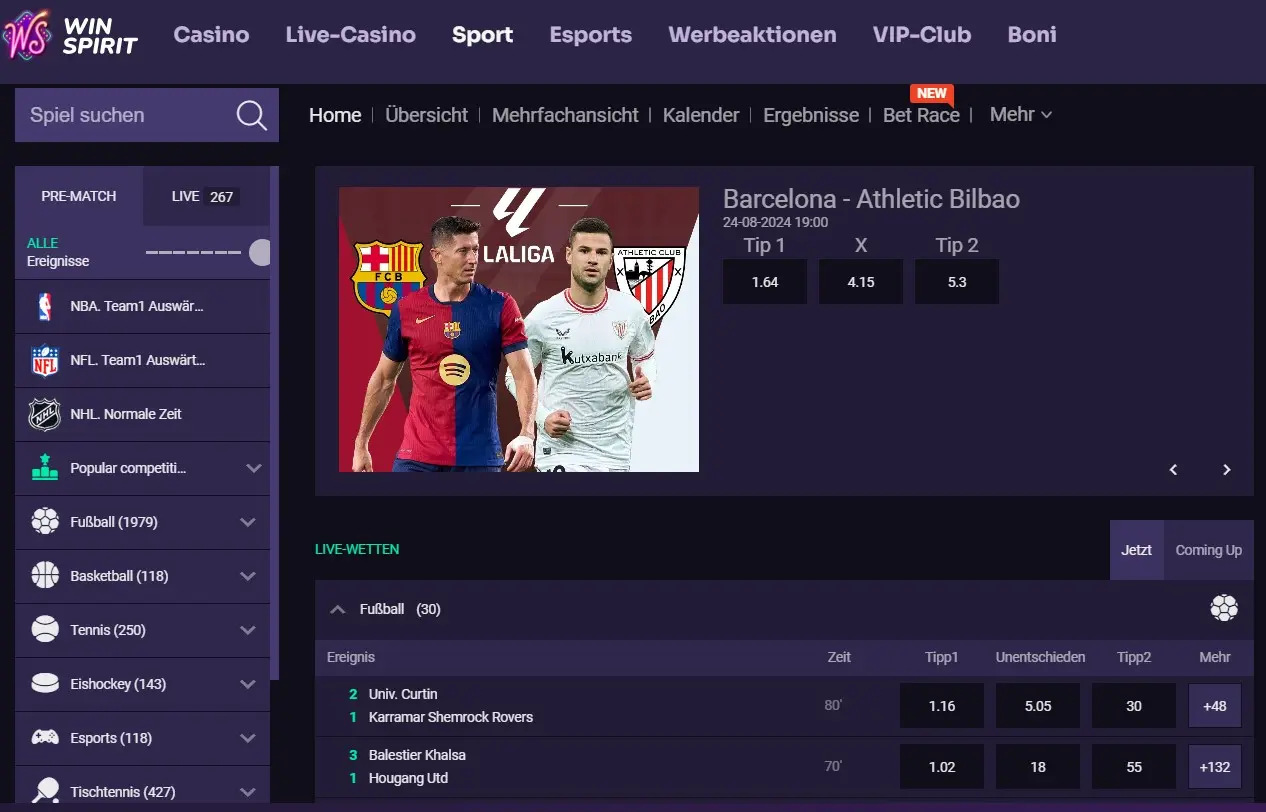
Task: Expand Popular competitions list
Action: (254, 468)
